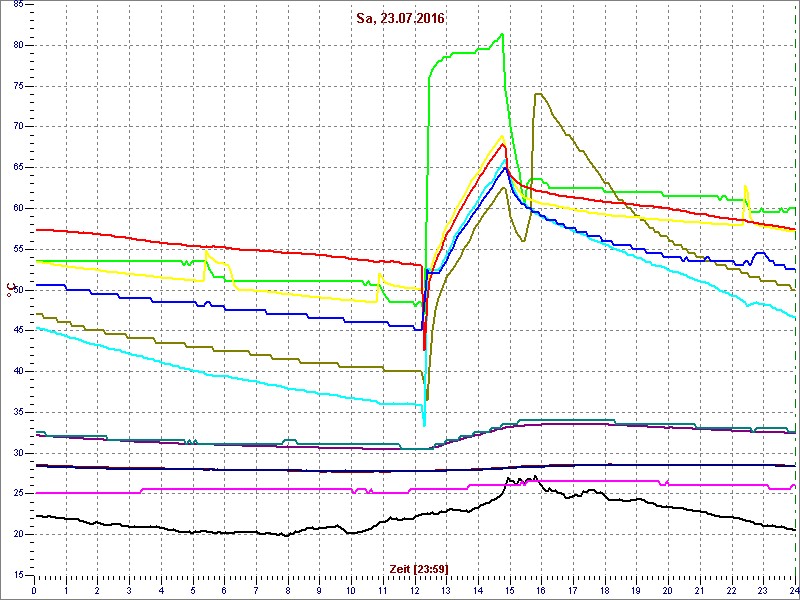
Task: Select hour 14 on the time axis
Action: pos(478,590)
